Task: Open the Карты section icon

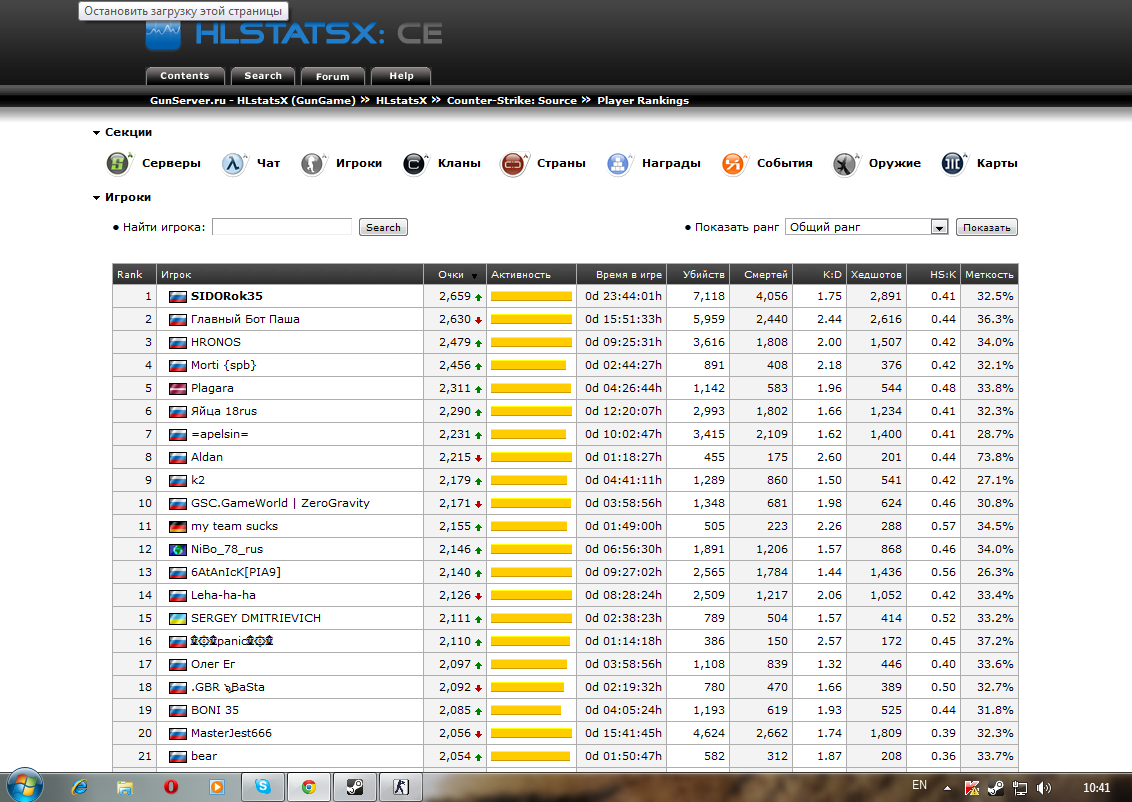Action: pos(955,163)
